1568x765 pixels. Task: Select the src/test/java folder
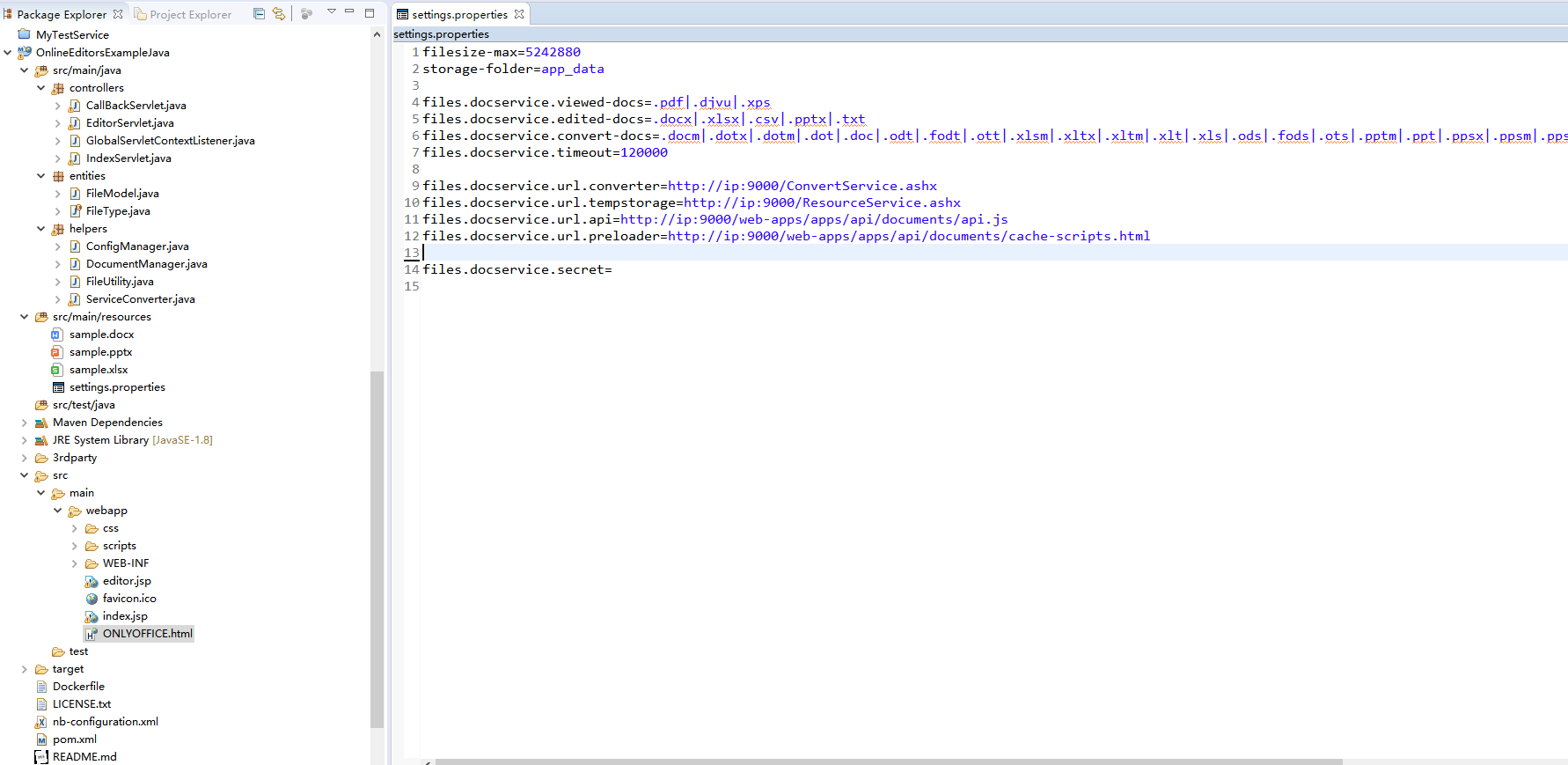[x=83, y=405]
